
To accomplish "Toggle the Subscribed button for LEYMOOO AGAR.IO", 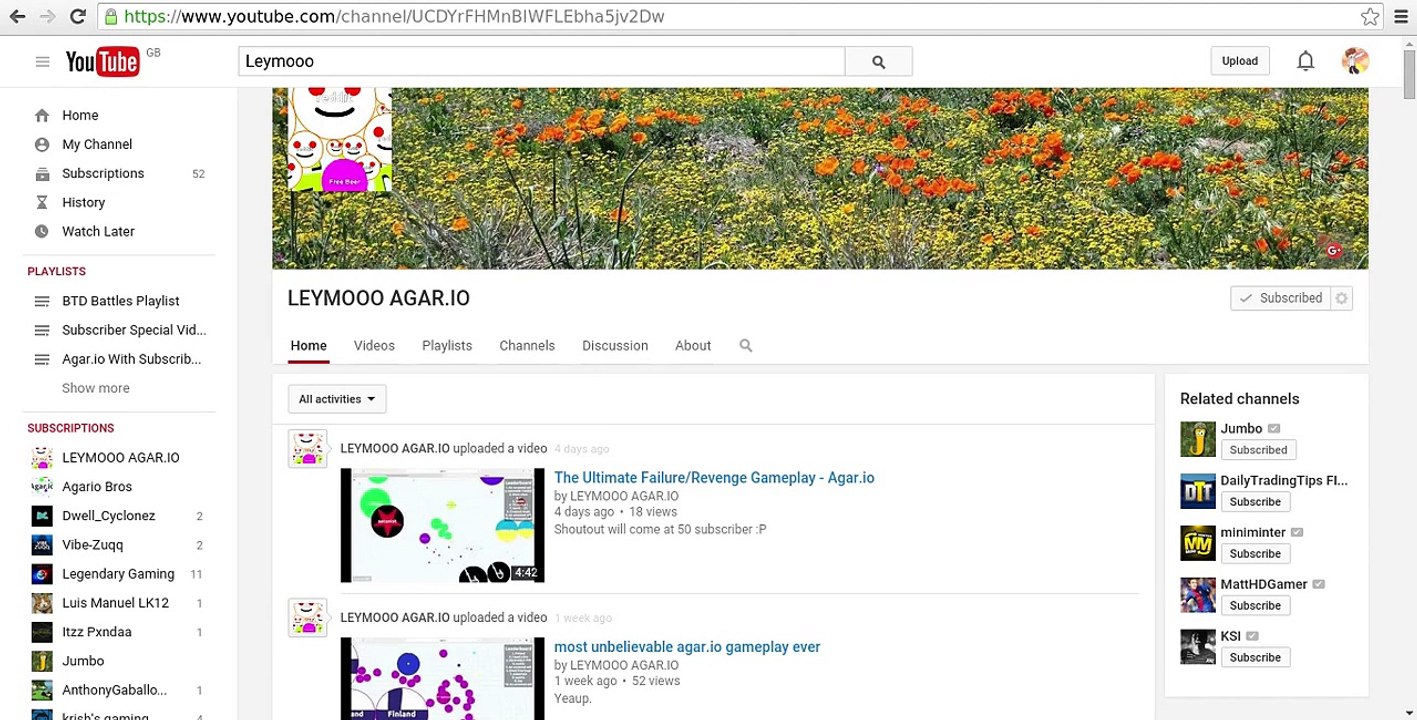I will (x=1281, y=298).
